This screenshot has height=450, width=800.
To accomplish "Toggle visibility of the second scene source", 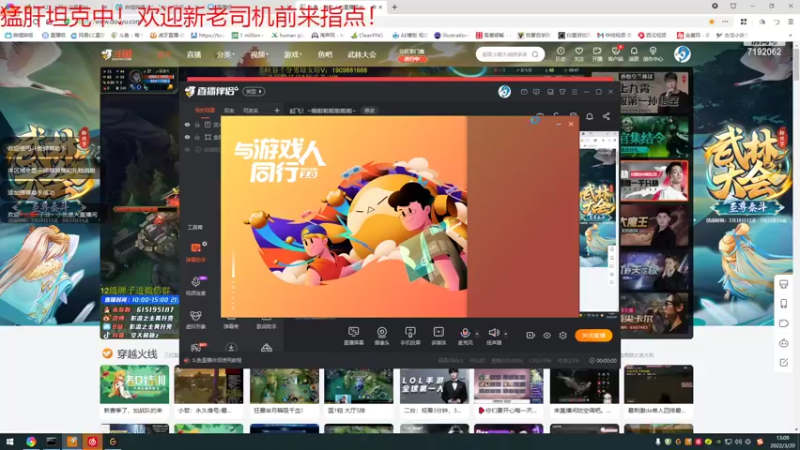I will pos(187,137).
